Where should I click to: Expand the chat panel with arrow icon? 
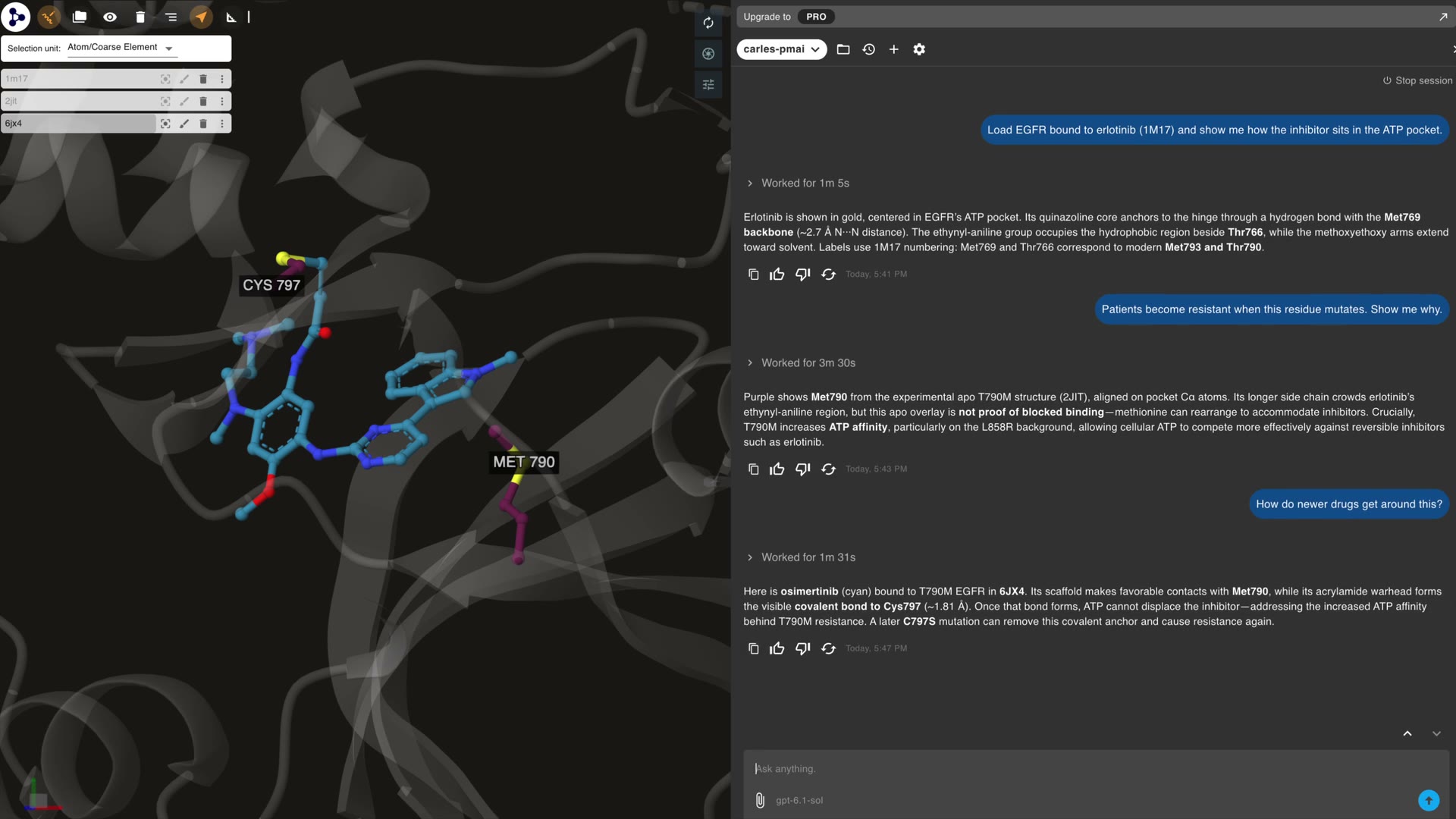[x=1442, y=17]
